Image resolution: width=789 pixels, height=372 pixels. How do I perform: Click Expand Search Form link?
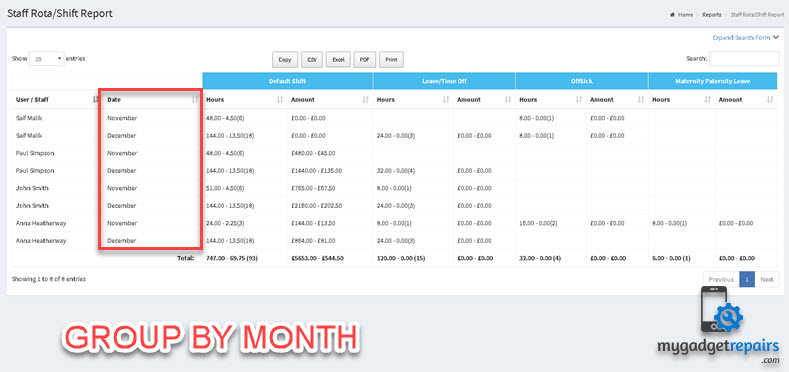coord(741,38)
